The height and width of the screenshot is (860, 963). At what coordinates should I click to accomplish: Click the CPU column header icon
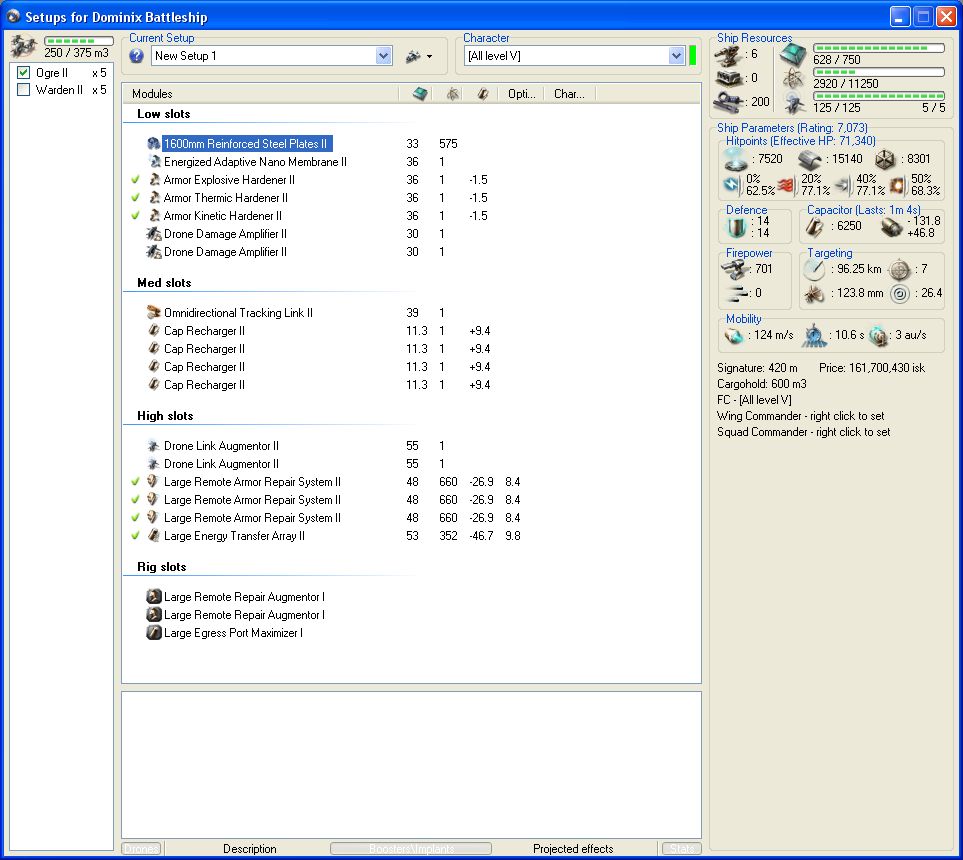coord(420,94)
